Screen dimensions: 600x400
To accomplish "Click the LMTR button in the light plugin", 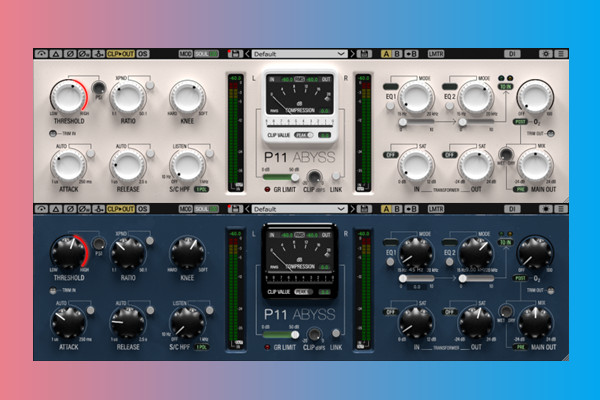I will [x=436, y=54].
